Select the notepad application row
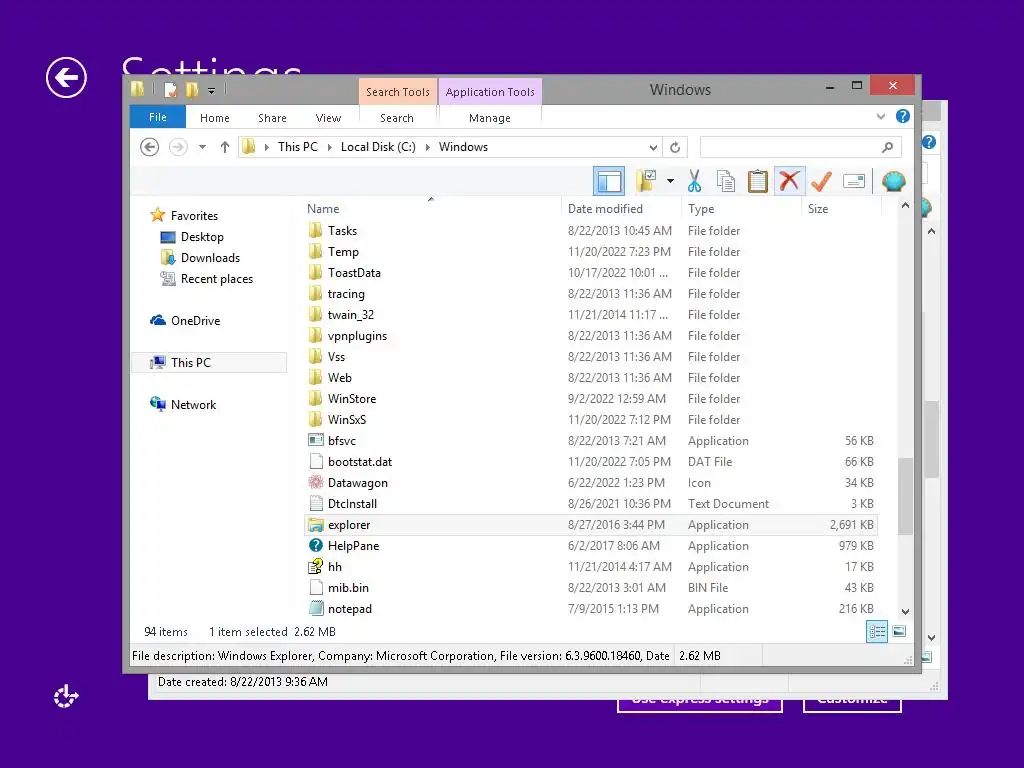Image resolution: width=1024 pixels, height=768 pixels. click(591, 609)
